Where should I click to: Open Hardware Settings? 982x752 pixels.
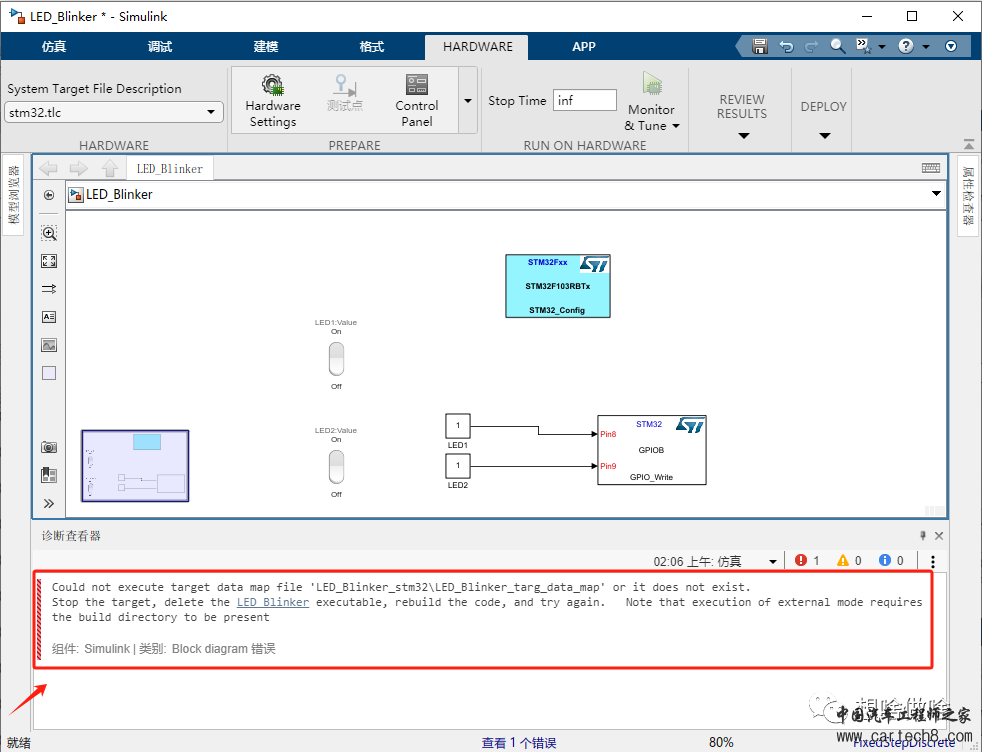(272, 101)
